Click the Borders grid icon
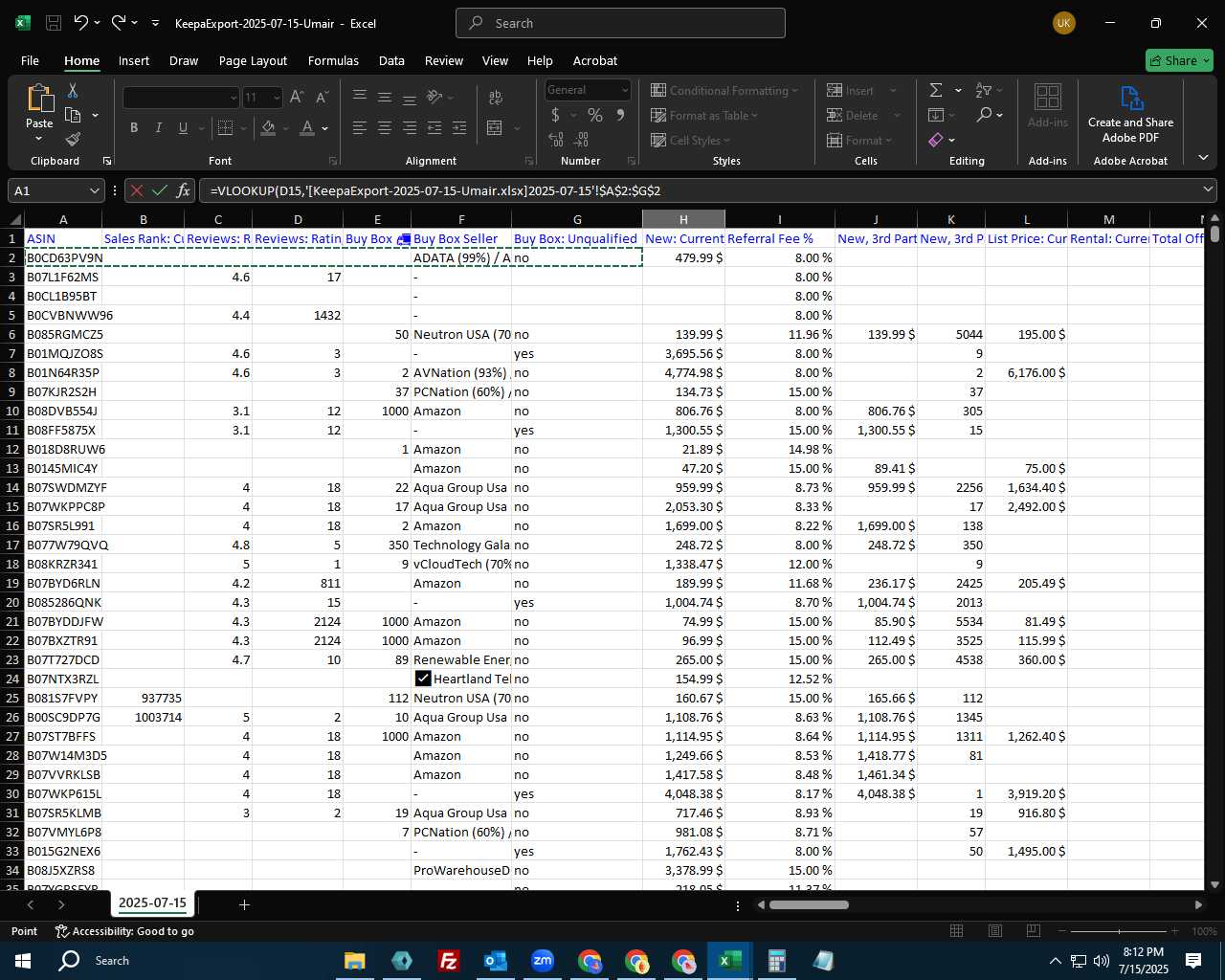This screenshot has width=1225, height=980. (x=226, y=127)
